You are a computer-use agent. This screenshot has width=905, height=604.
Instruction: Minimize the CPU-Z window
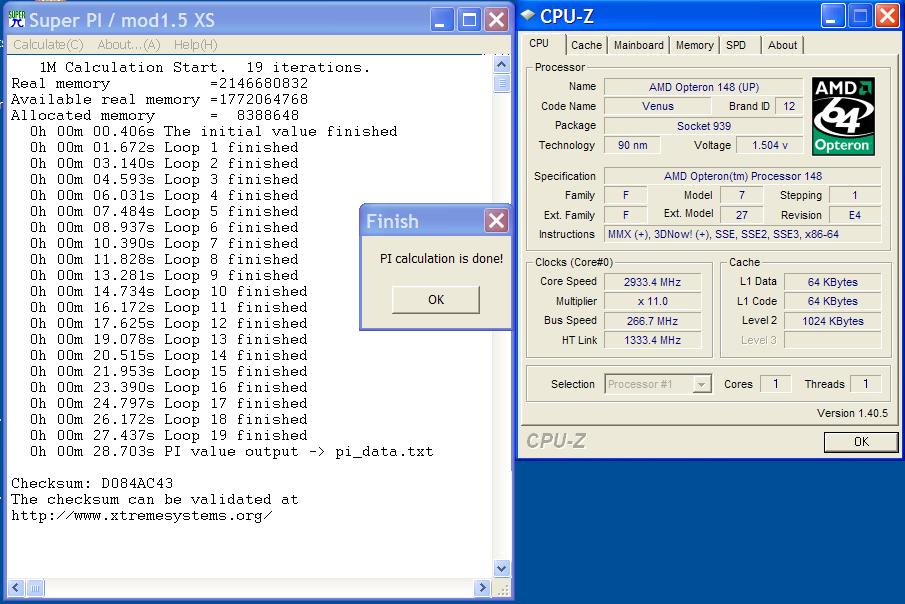coord(833,16)
